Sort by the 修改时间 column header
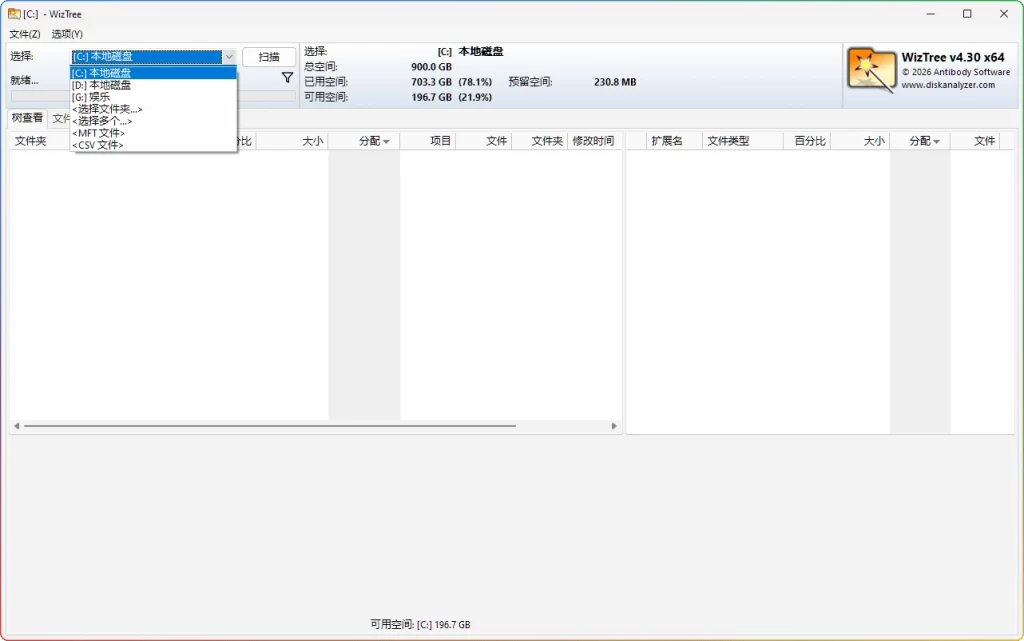Image resolution: width=1024 pixels, height=641 pixels. pos(595,140)
